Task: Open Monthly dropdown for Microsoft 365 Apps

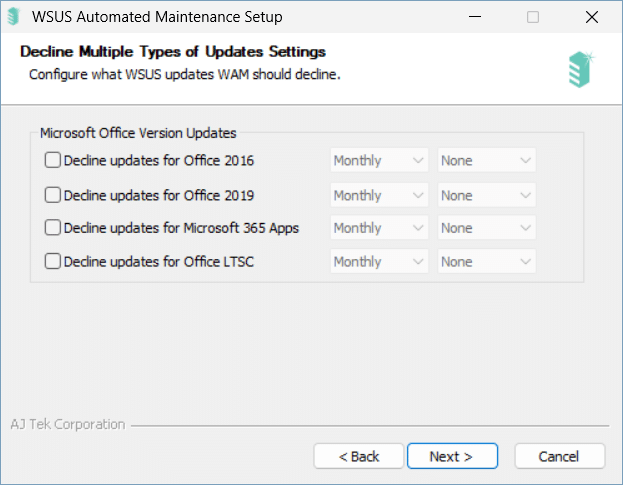Action: [379, 228]
